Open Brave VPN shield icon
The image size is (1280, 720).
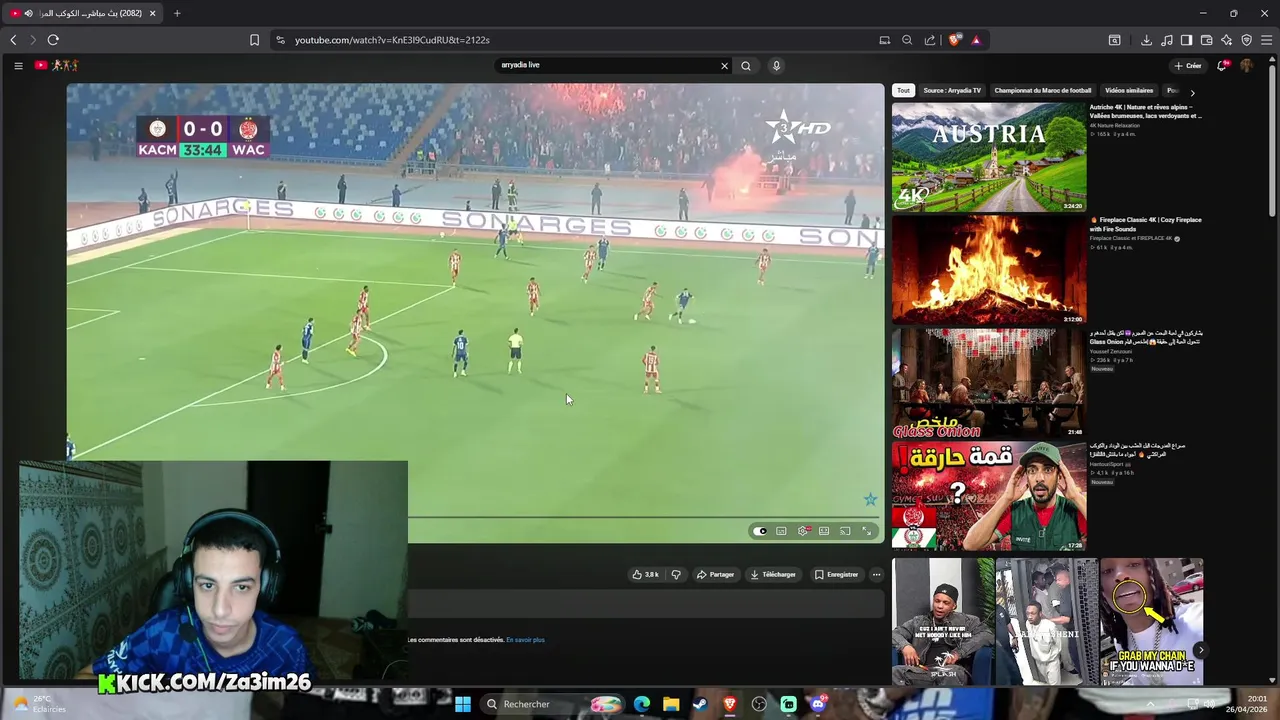1246,40
